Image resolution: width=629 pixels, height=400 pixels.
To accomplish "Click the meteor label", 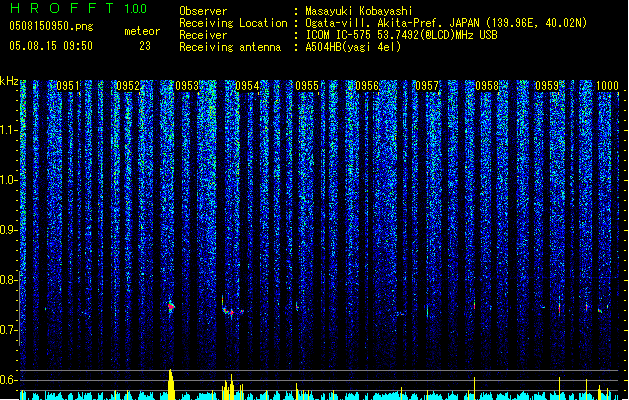I will point(142,31).
